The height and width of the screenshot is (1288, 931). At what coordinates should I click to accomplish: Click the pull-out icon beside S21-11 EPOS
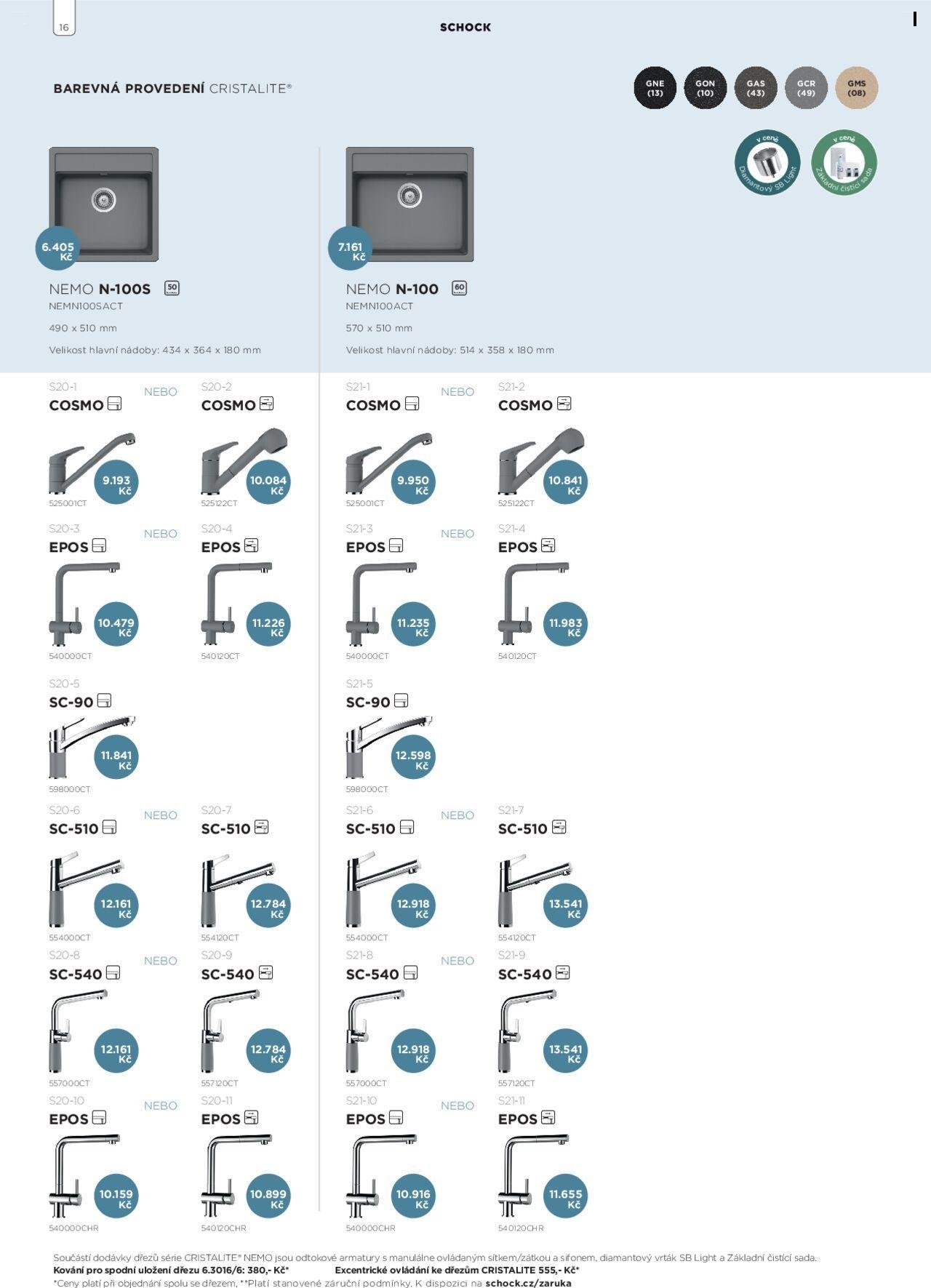[x=548, y=1117]
